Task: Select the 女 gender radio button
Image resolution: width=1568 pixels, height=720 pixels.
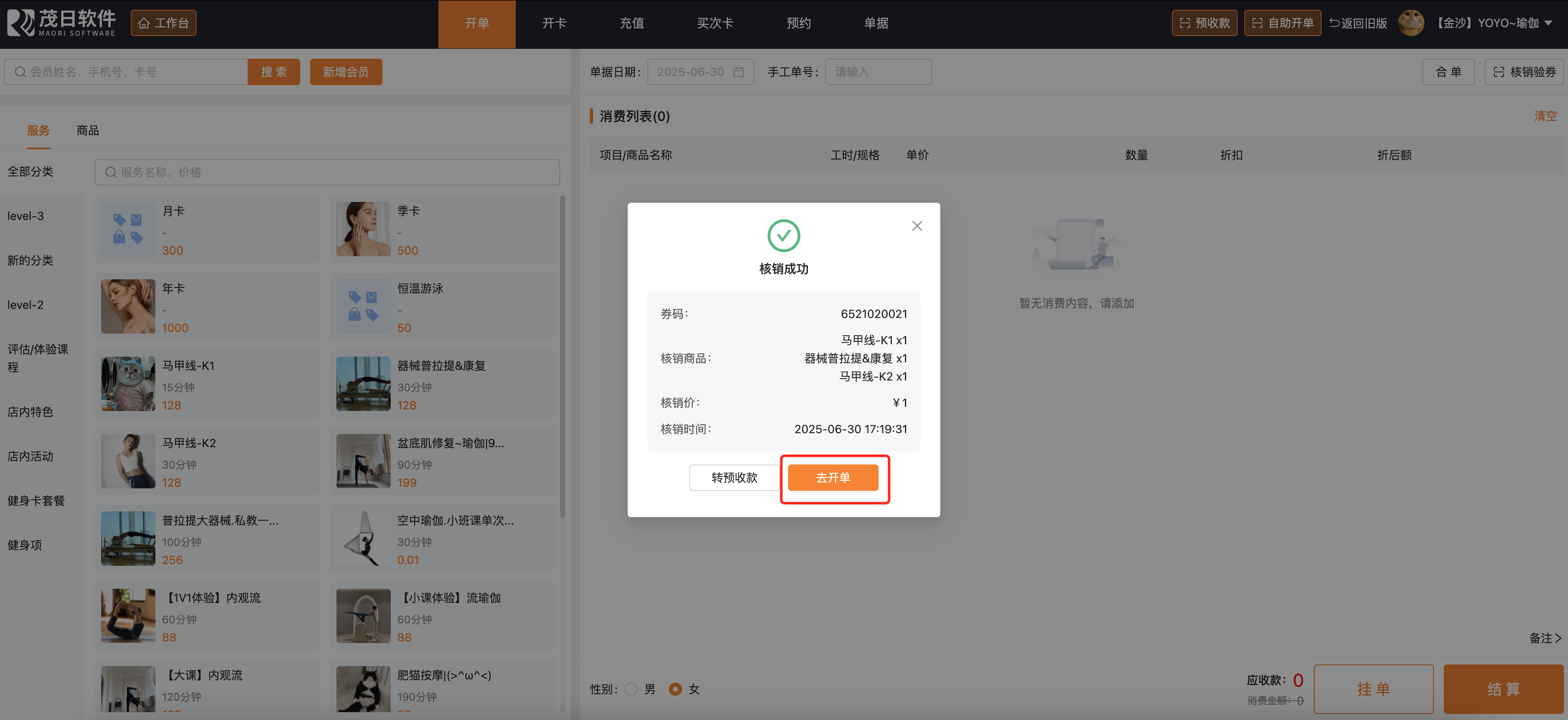Action: tap(675, 689)
